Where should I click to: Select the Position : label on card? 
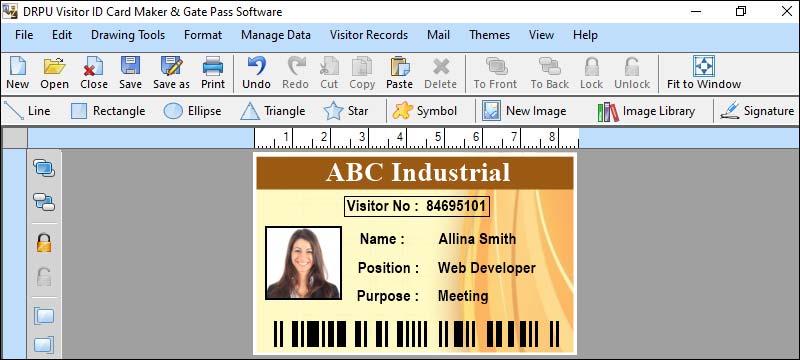click(388, 268)
